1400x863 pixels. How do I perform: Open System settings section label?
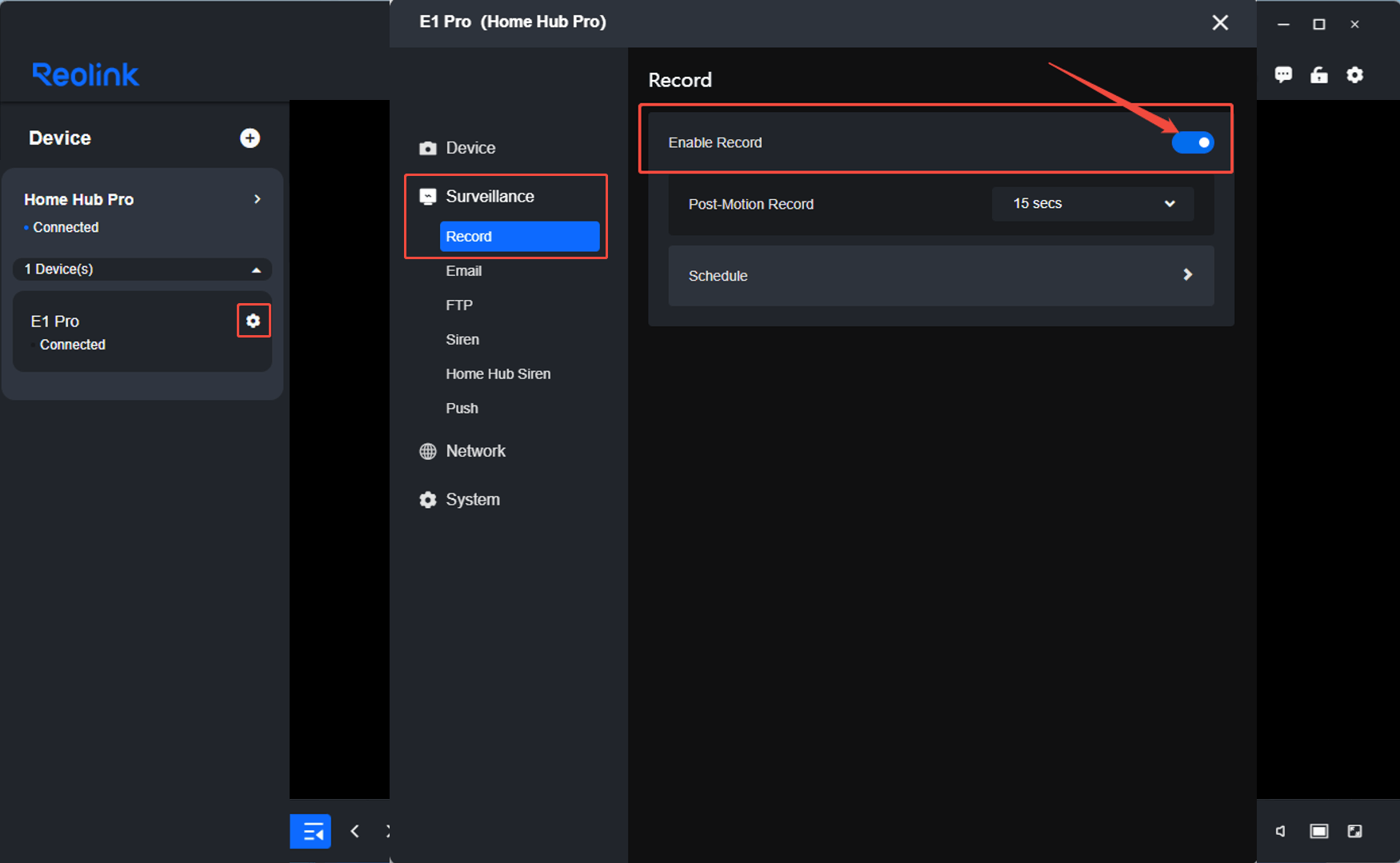tap(473, 500)
